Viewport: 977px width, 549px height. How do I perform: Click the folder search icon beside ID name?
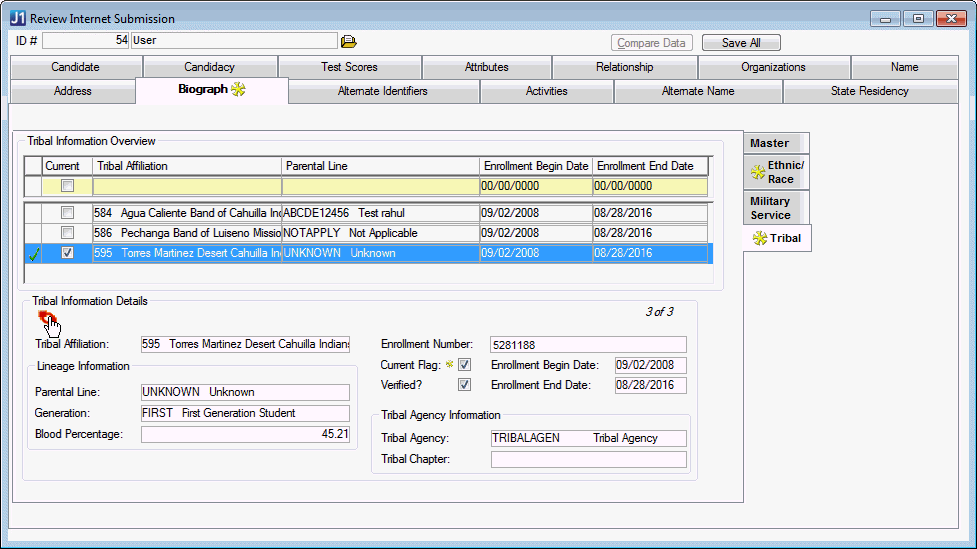click(x=348, y=41)
